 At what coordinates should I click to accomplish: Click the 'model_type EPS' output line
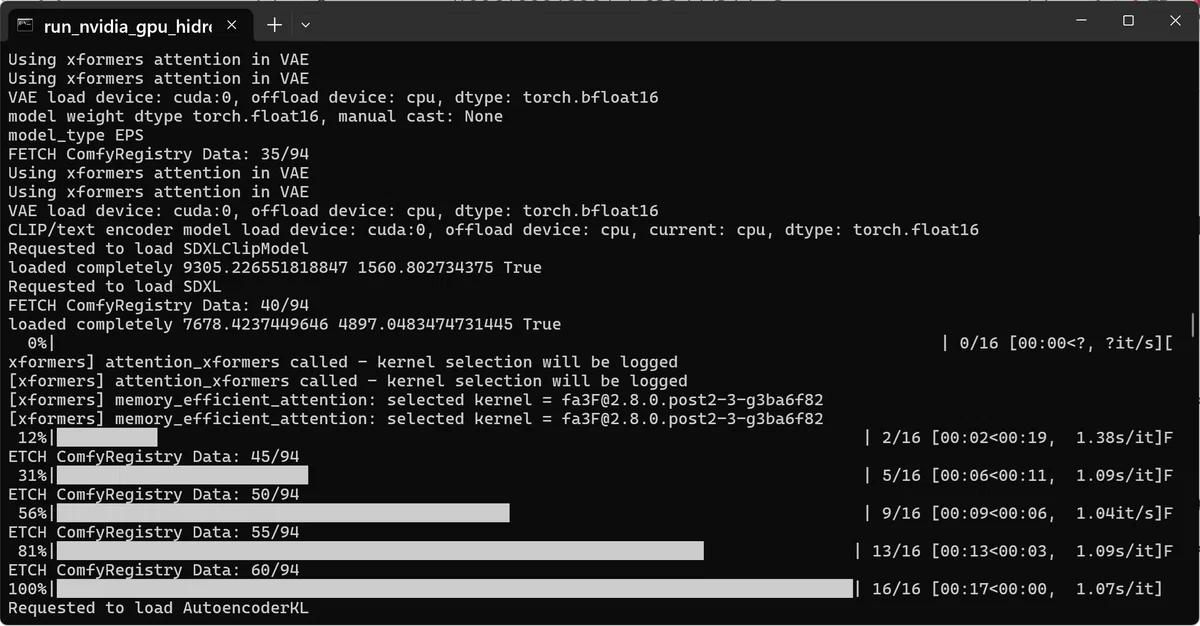pyautogui.click(x=76, y=135)
